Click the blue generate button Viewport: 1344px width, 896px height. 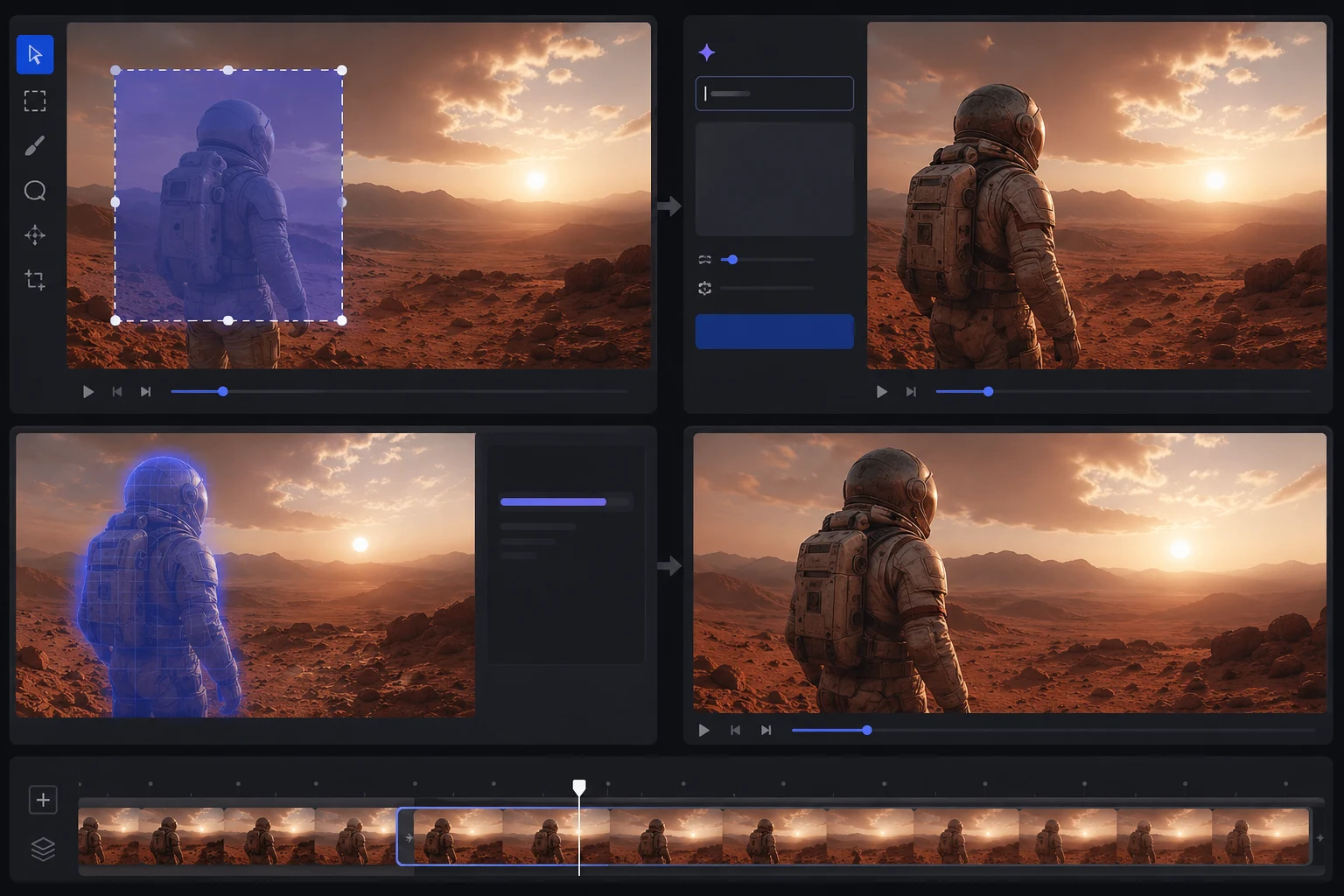click(774, 332)
